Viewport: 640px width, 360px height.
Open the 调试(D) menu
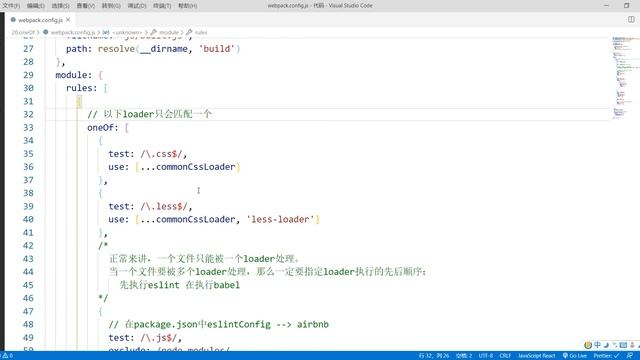point(137,6)
